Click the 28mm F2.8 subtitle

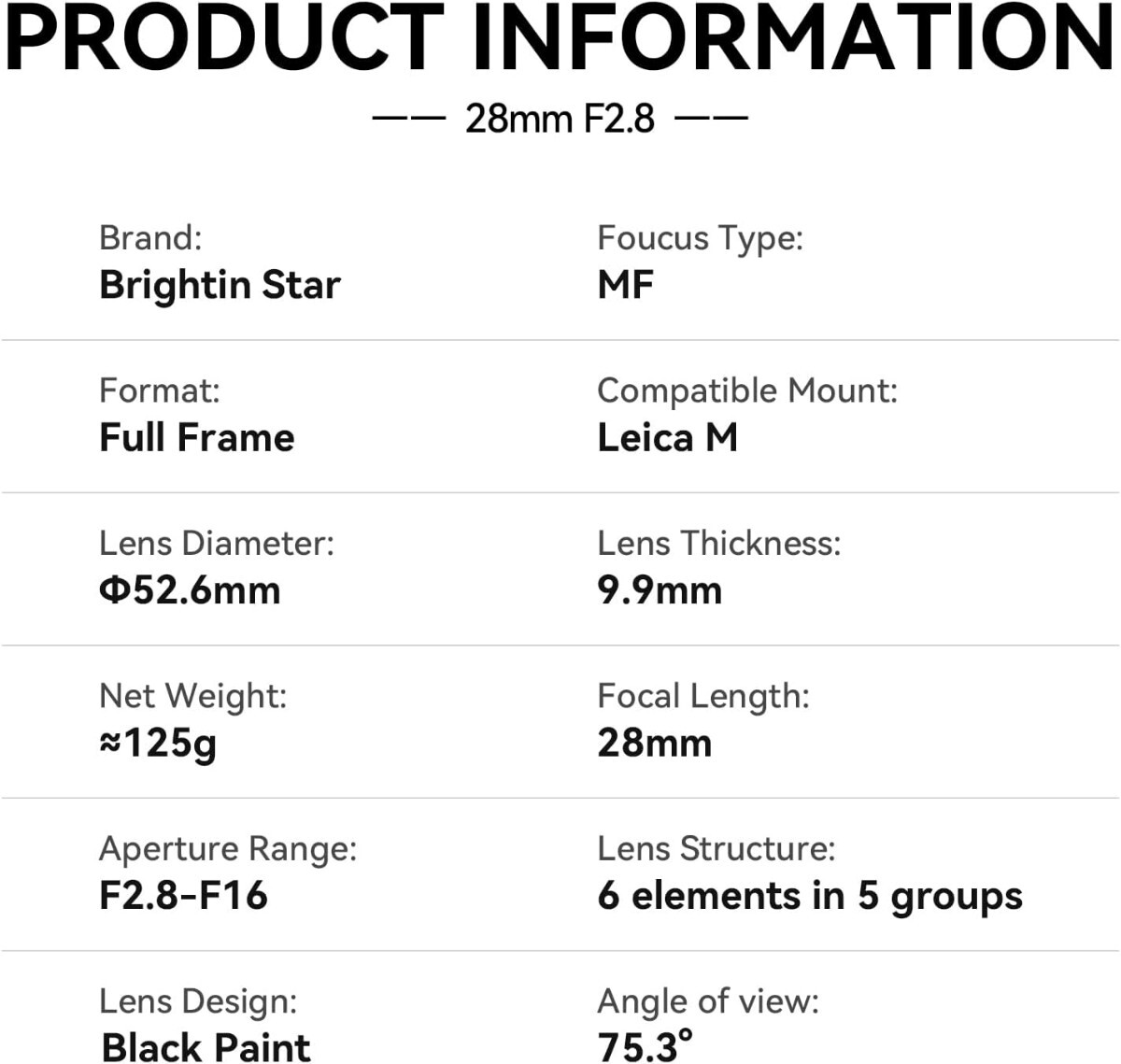[560, 119]
